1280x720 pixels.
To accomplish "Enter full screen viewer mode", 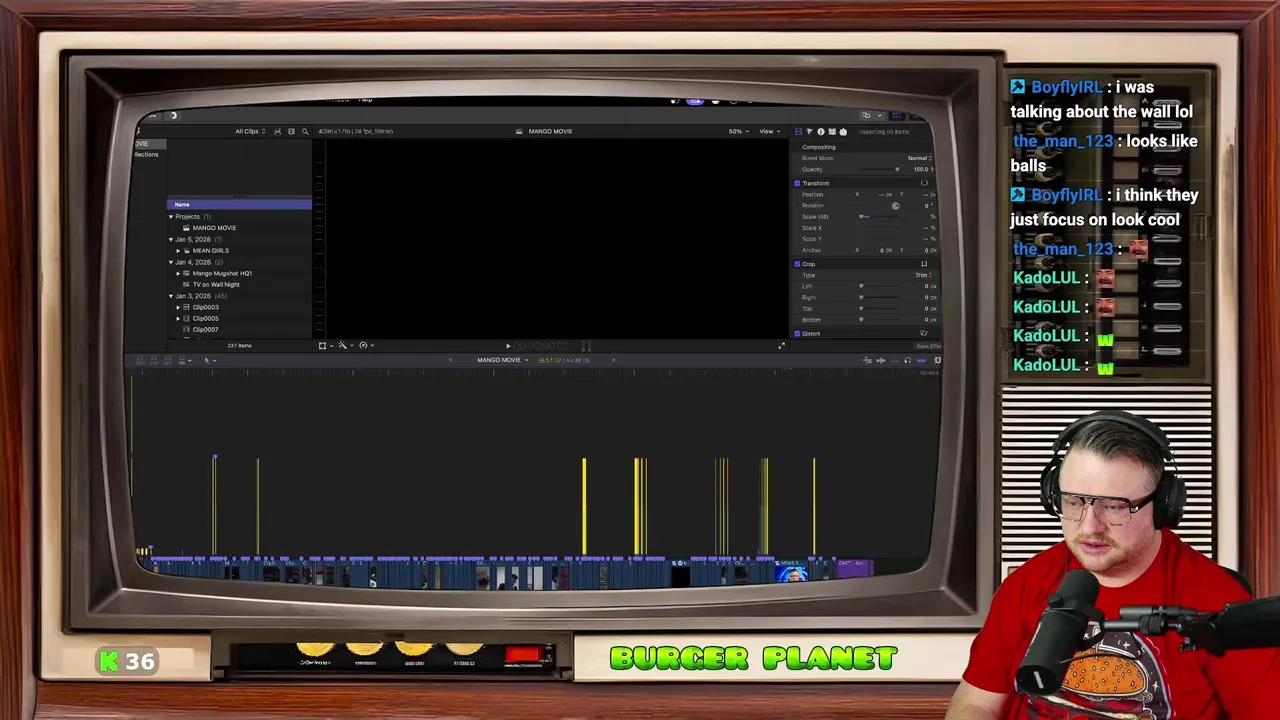I will (782, 345).
